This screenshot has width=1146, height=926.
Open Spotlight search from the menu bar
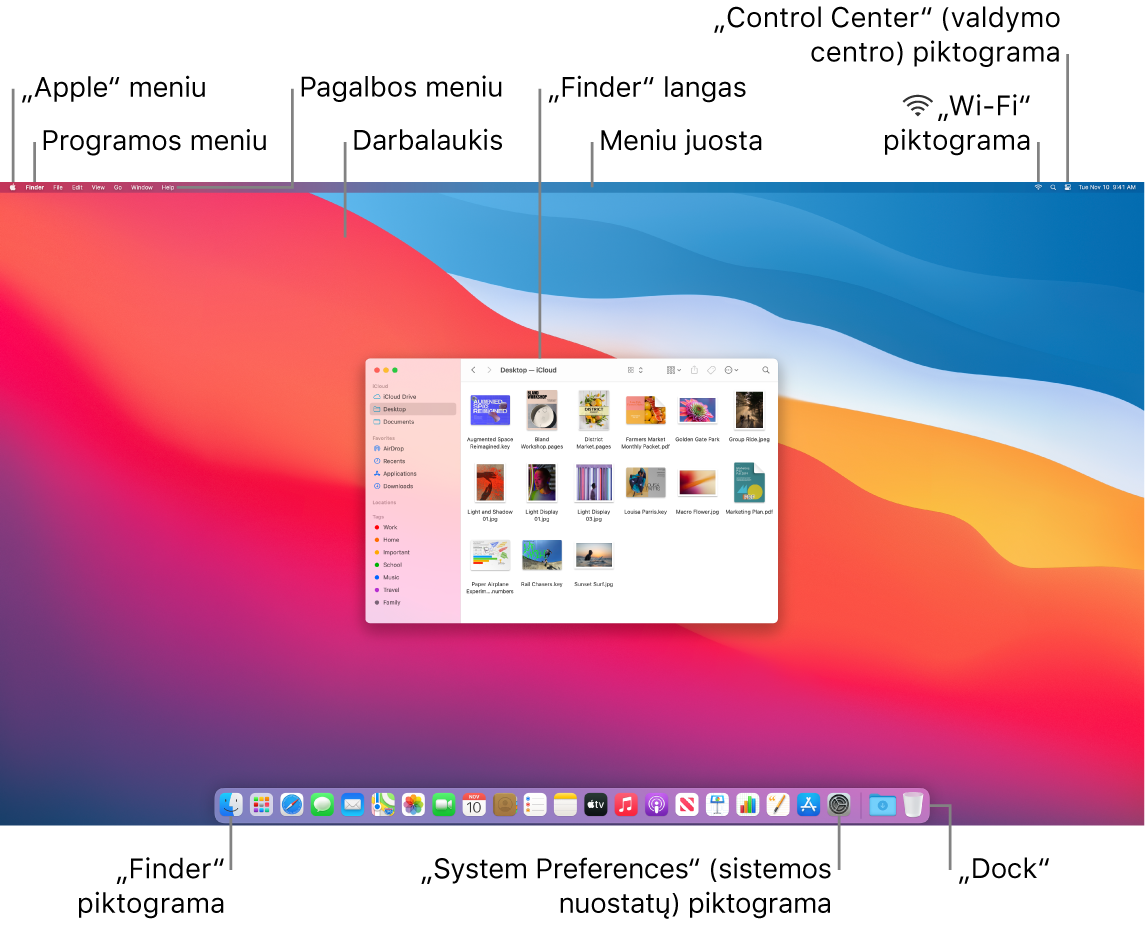click(x=1053, y=187)
